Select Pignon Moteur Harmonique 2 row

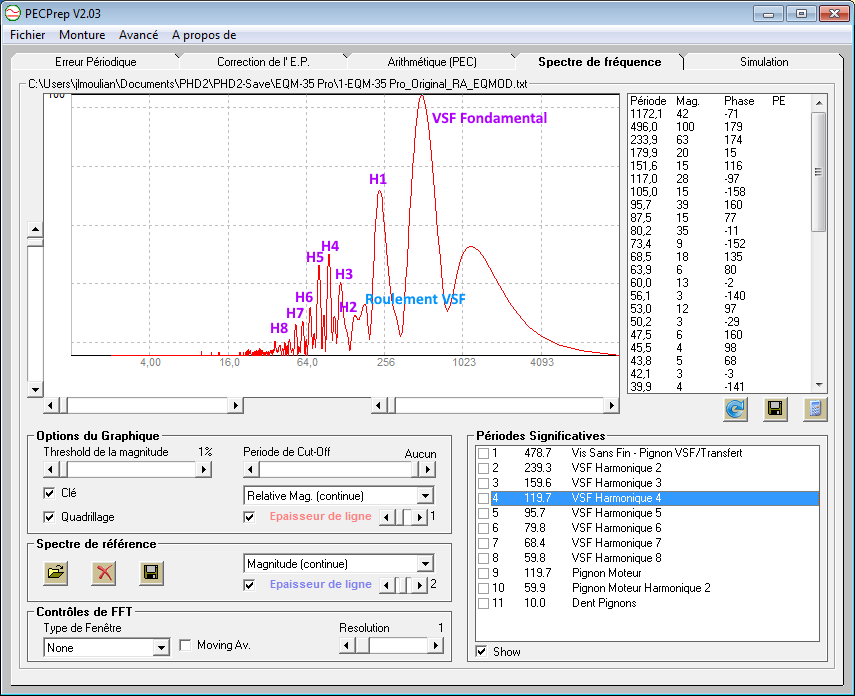[647, 588]
